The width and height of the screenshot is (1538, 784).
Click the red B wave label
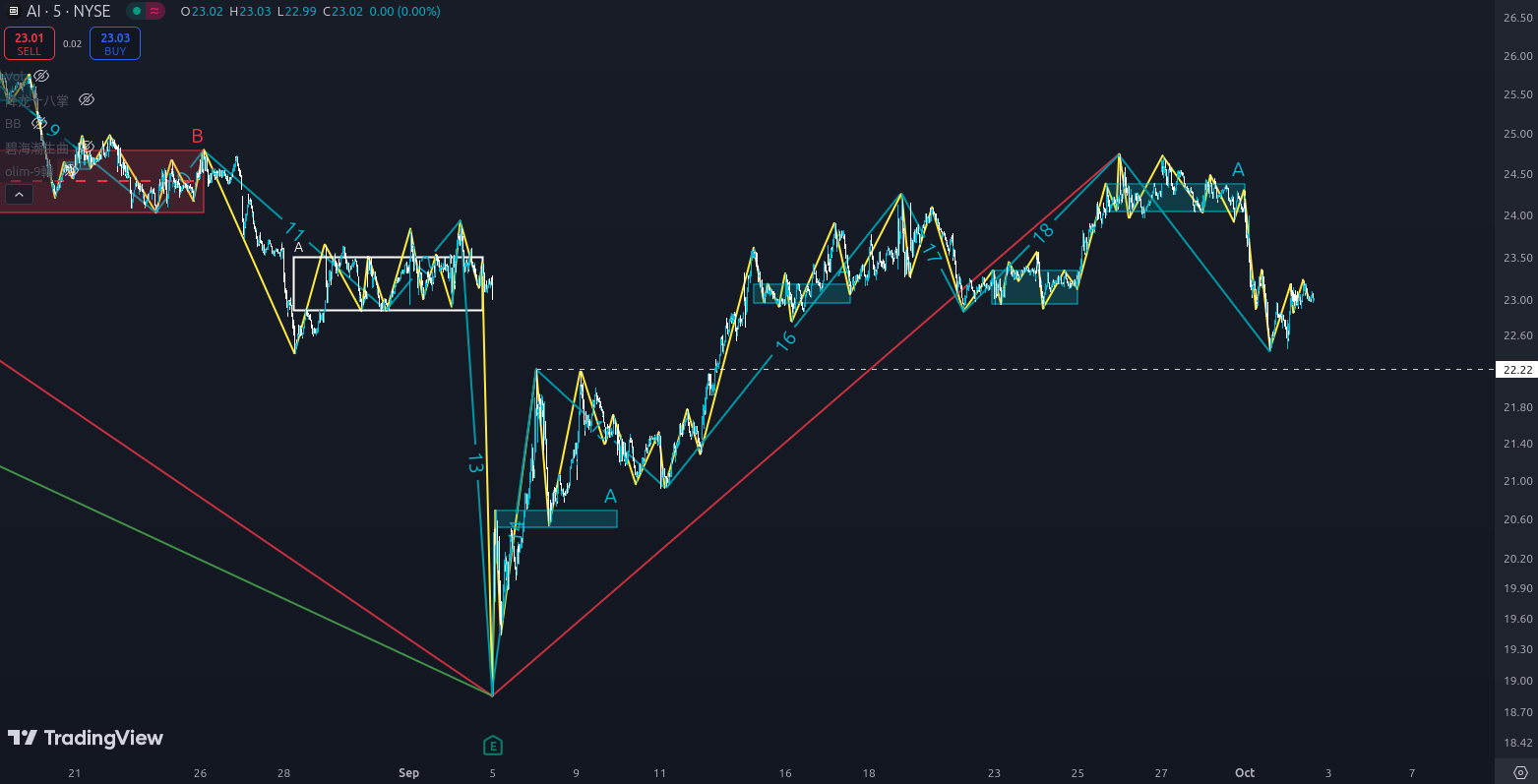click(197, 137)
